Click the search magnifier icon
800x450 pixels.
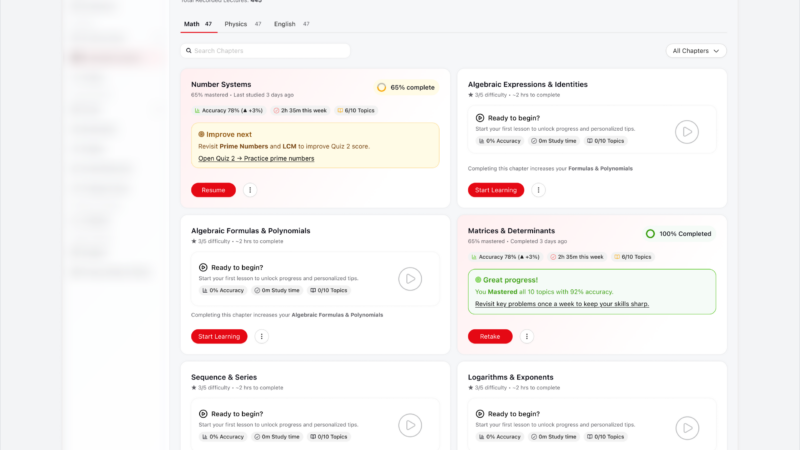tap(189, 51)
